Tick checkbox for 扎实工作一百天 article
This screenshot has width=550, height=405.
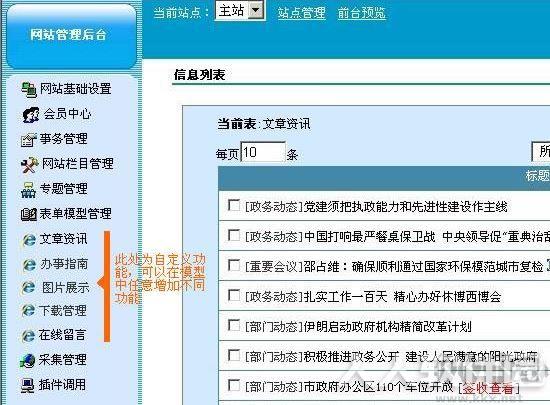point(234,295)
